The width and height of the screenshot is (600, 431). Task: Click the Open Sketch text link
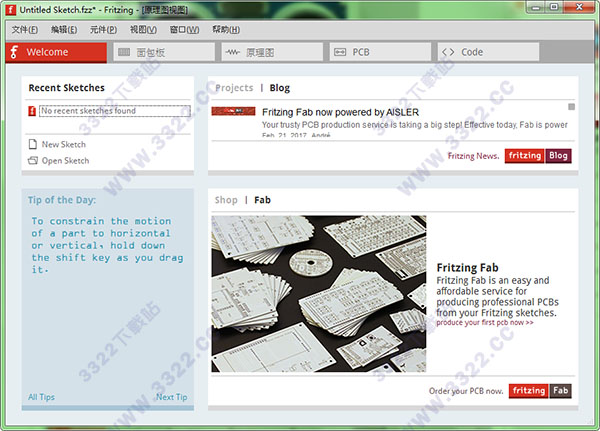(65, 161)
